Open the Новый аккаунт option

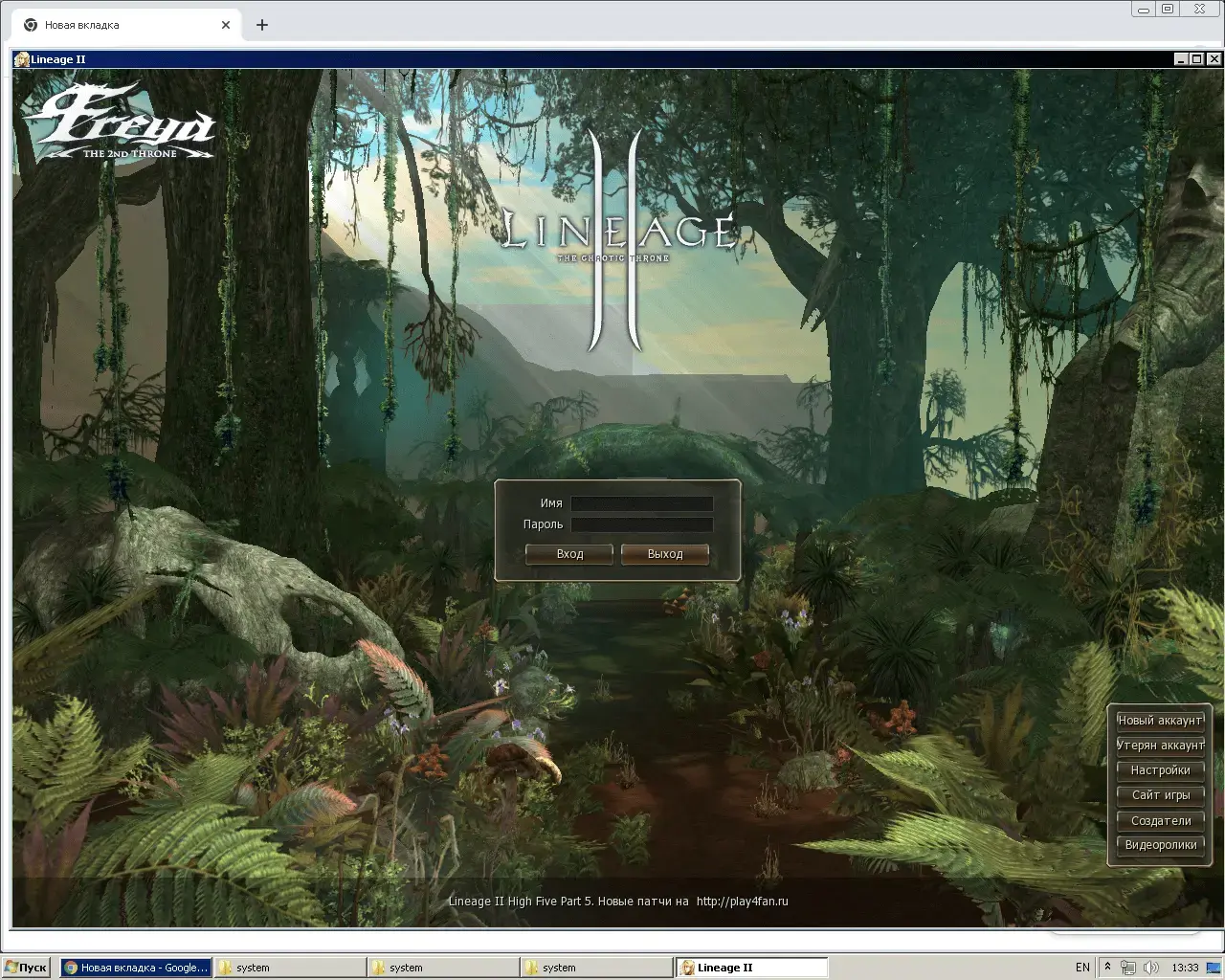coord(1160,721)
